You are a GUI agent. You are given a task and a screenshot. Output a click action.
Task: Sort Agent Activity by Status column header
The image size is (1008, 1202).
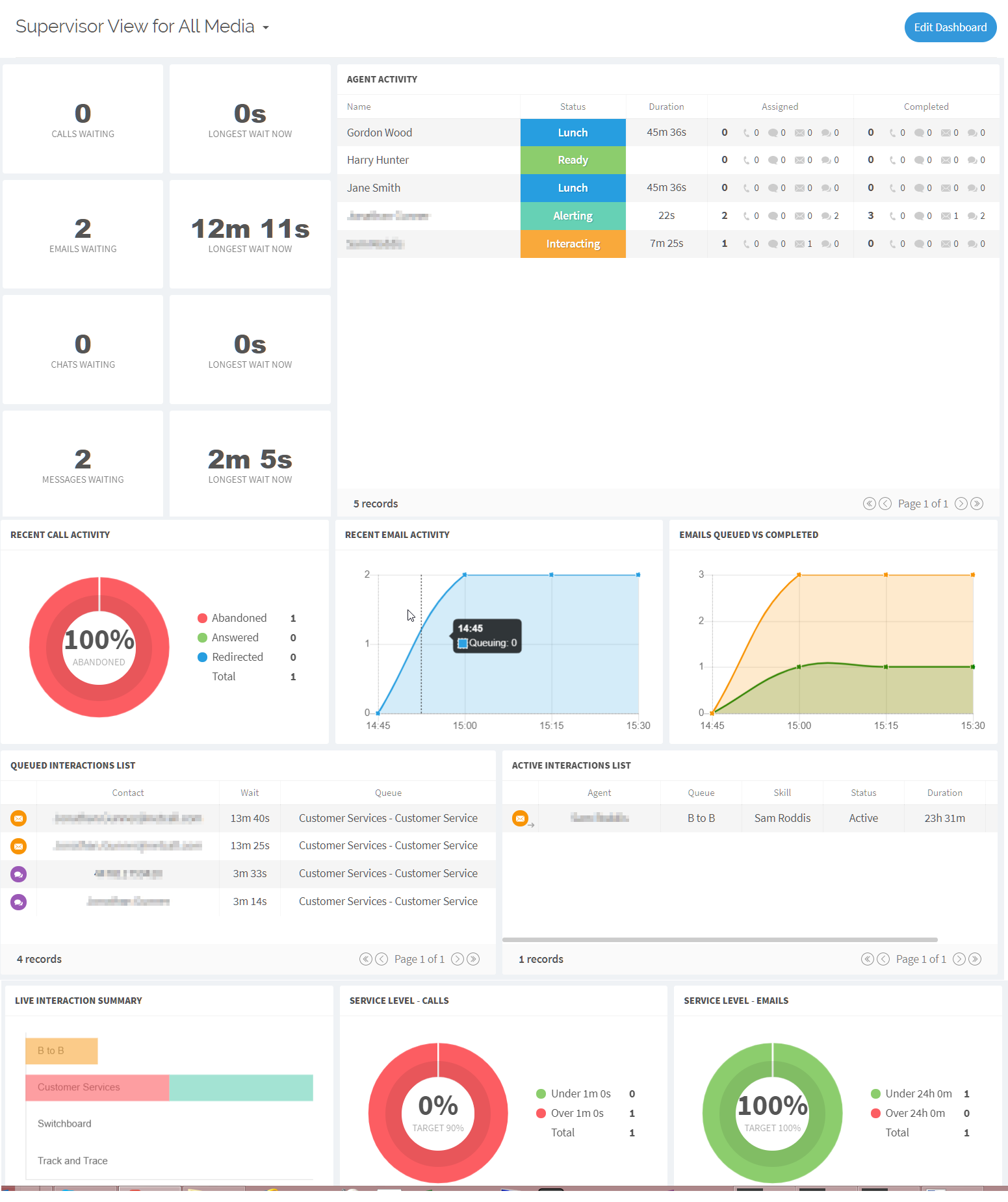[x=573, y=107]
